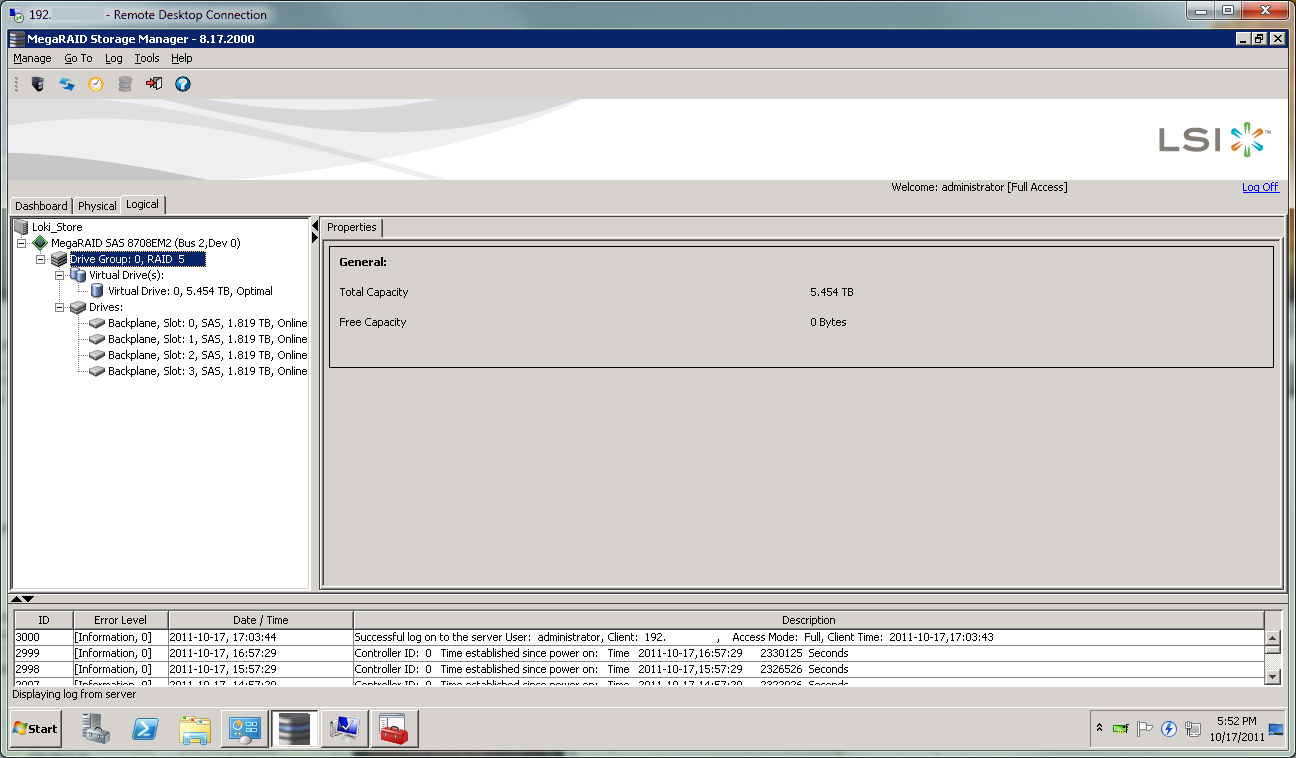The height and width of the screenshot is (758, 1296).
Task: Switch to the Physical tab
Action: click(x=97, y=206)
